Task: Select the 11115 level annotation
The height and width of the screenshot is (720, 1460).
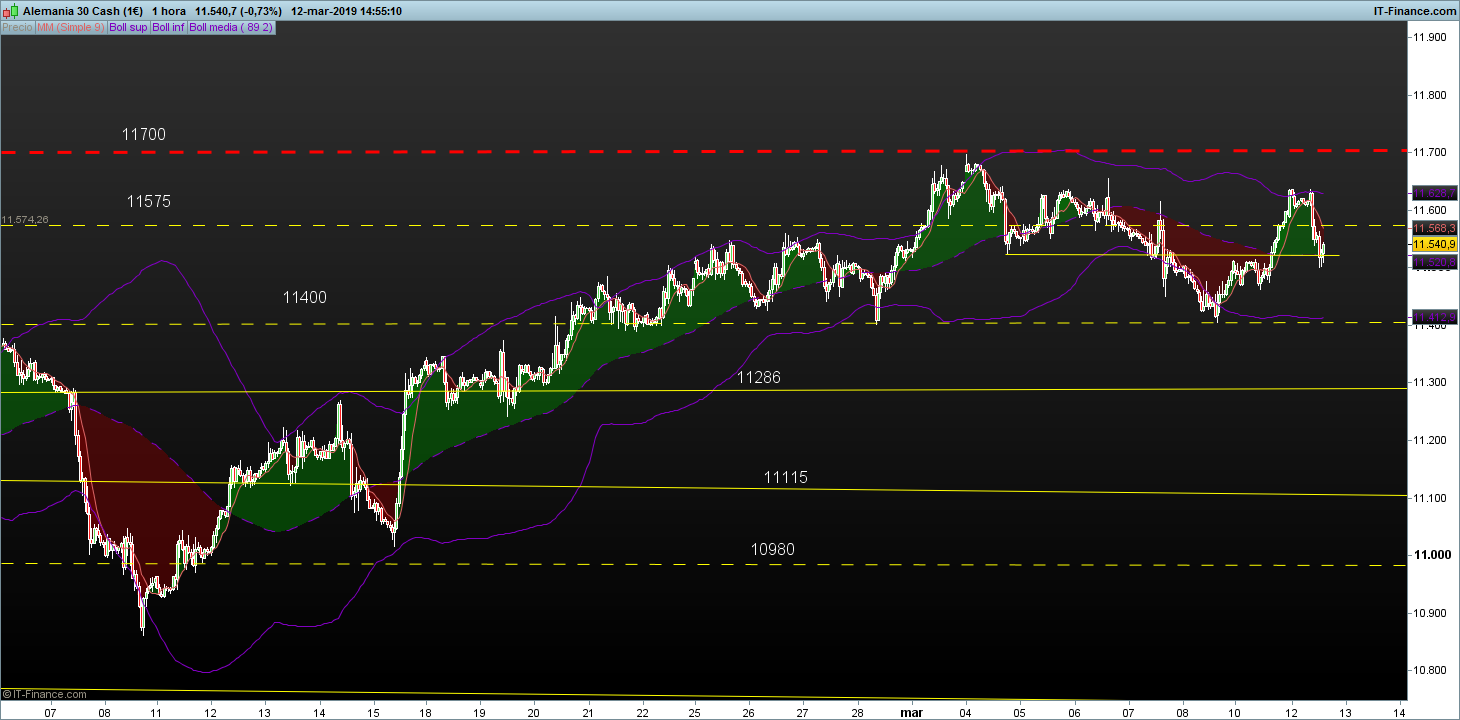Action: (x=786, y=478)
